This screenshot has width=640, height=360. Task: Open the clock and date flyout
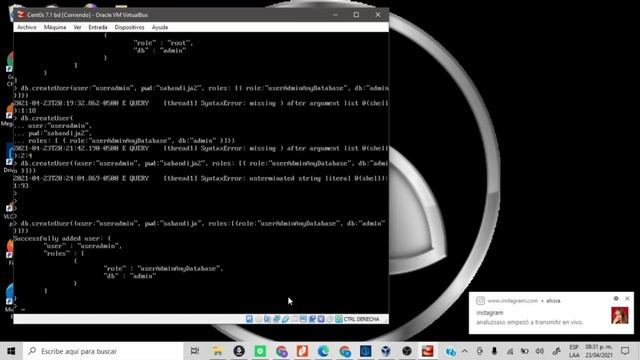click(x=599, y=351)
